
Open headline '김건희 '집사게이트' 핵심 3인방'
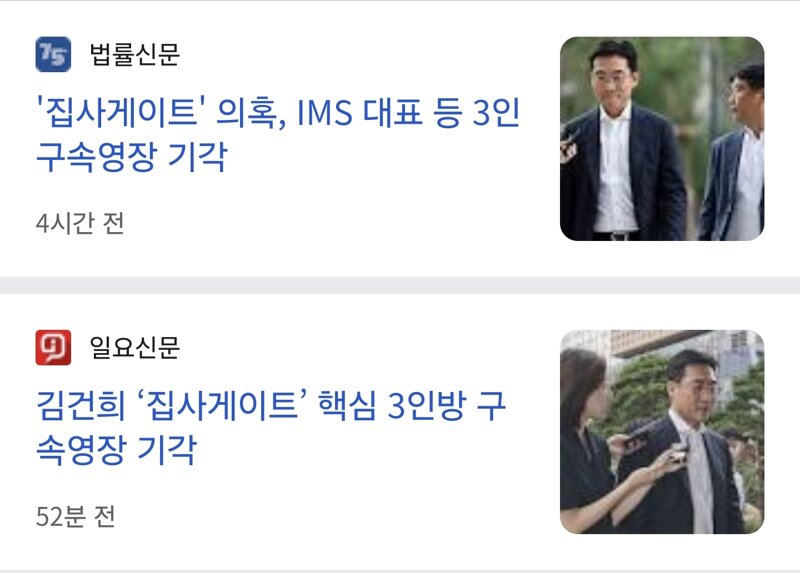point(251,406)
